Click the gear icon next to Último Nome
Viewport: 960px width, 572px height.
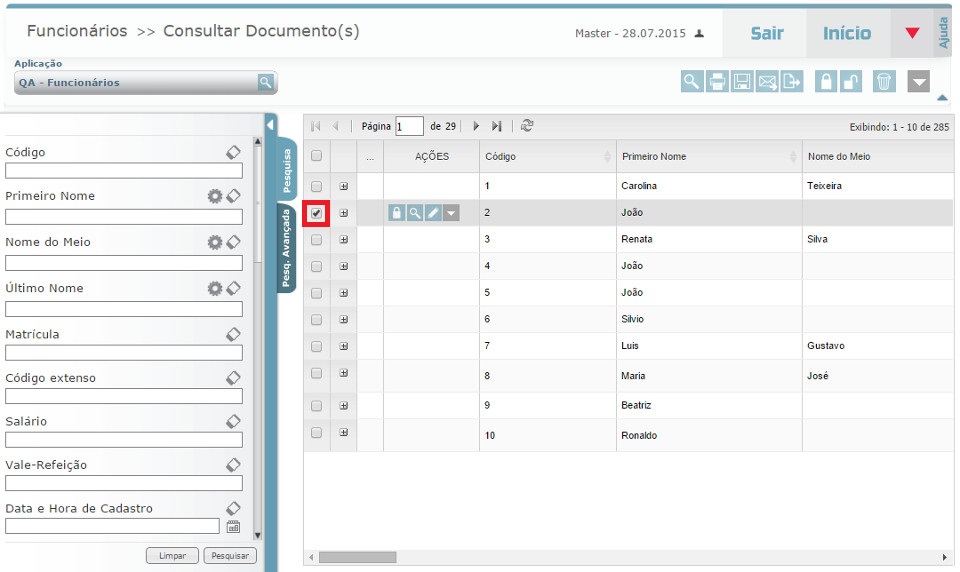(214, 288)
